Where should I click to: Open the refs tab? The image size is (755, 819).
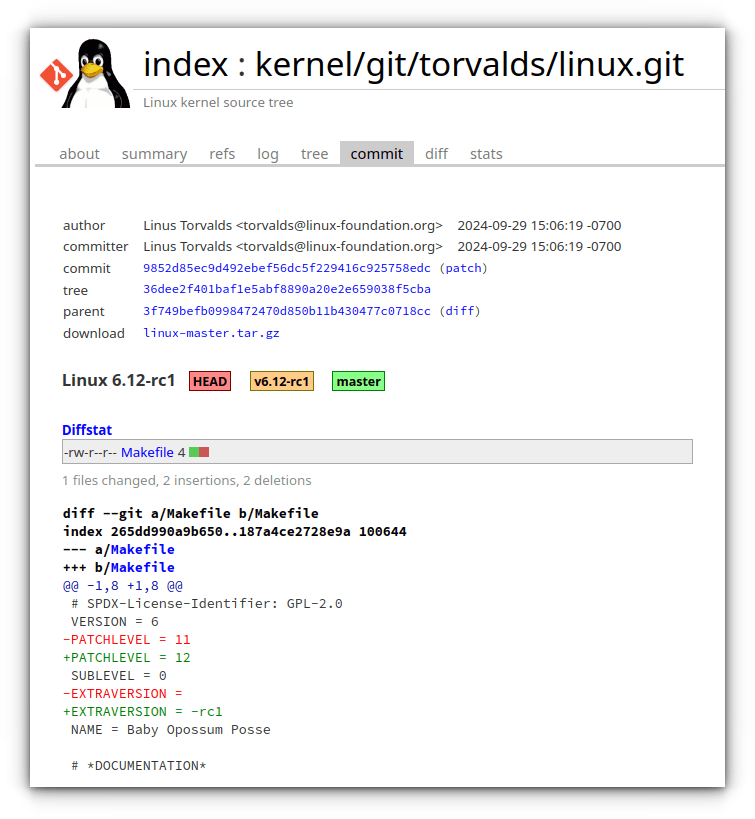222,154
